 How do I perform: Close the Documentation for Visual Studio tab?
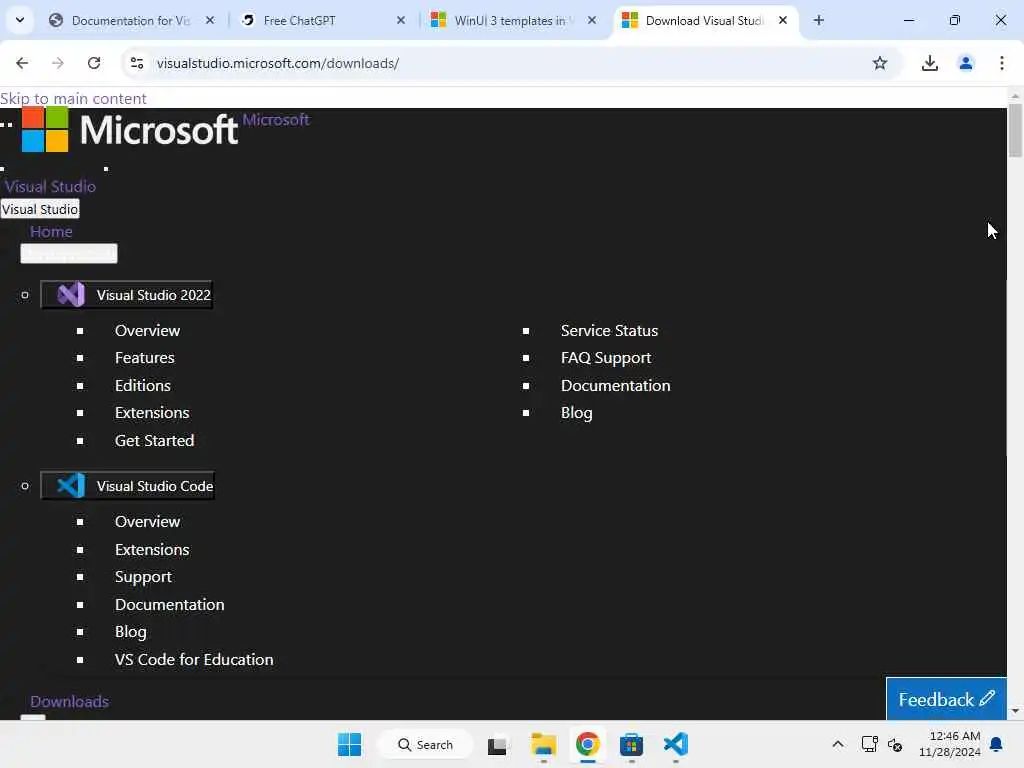click(x=210, y=20)
